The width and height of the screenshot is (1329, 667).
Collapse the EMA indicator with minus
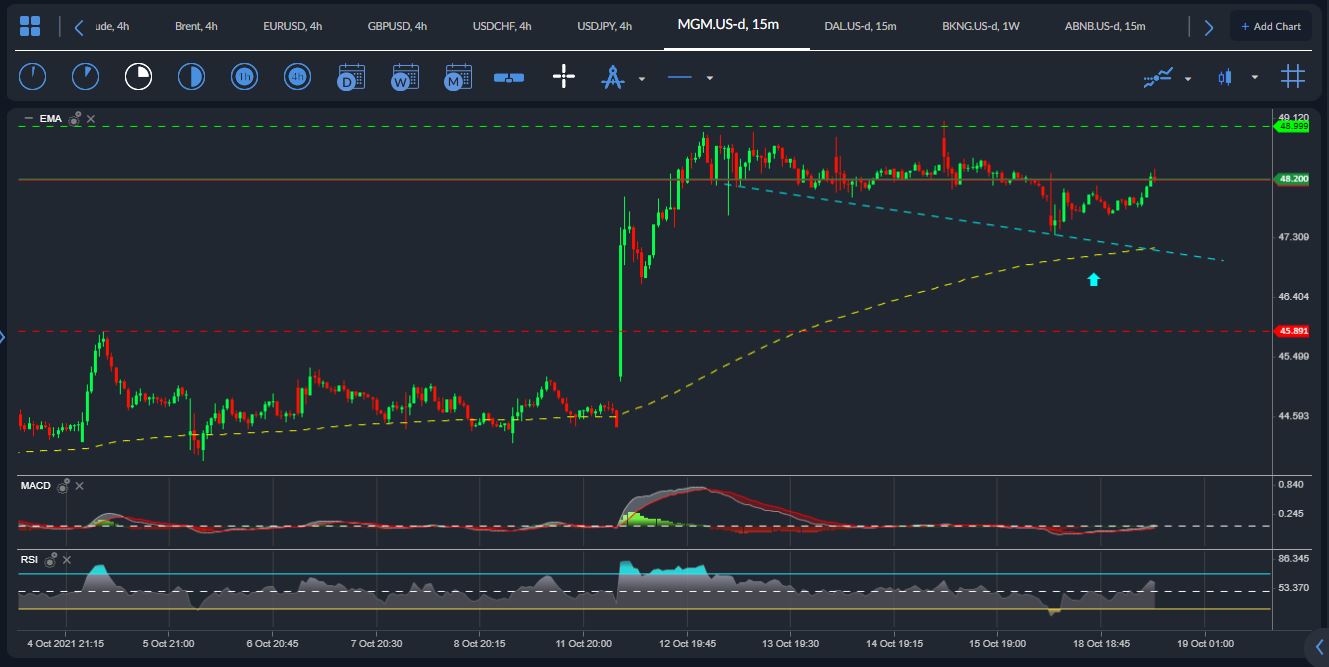29,118
